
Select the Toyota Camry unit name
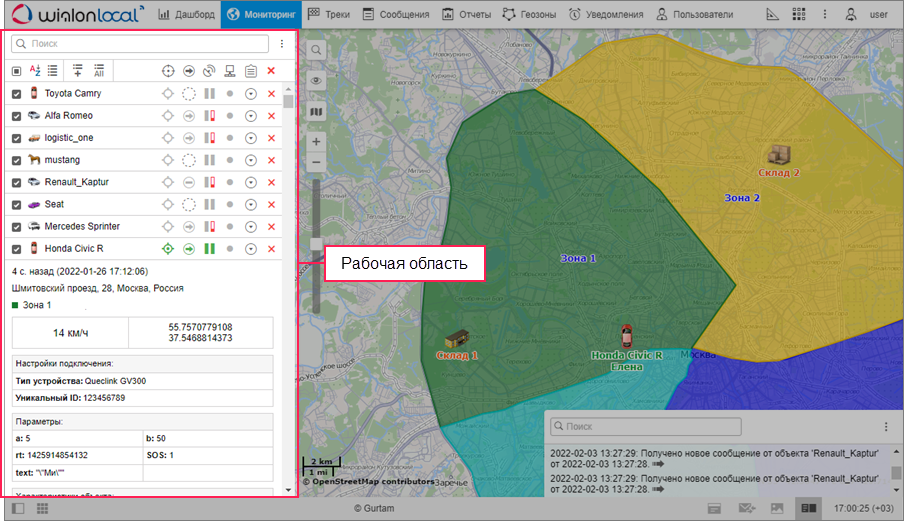73,93
